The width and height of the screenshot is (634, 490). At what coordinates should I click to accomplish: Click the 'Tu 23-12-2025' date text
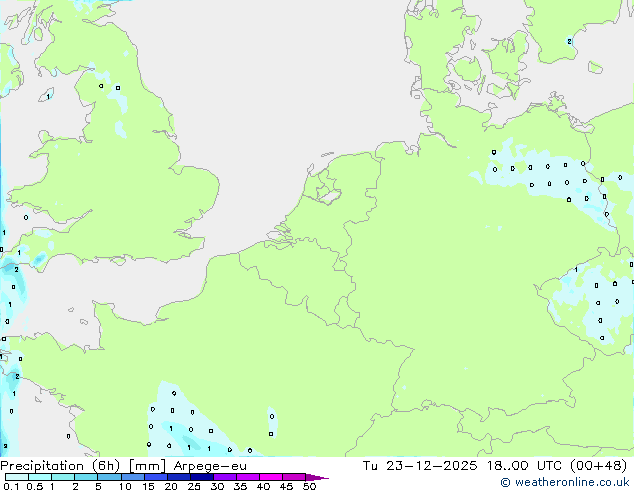click(420, 466)
